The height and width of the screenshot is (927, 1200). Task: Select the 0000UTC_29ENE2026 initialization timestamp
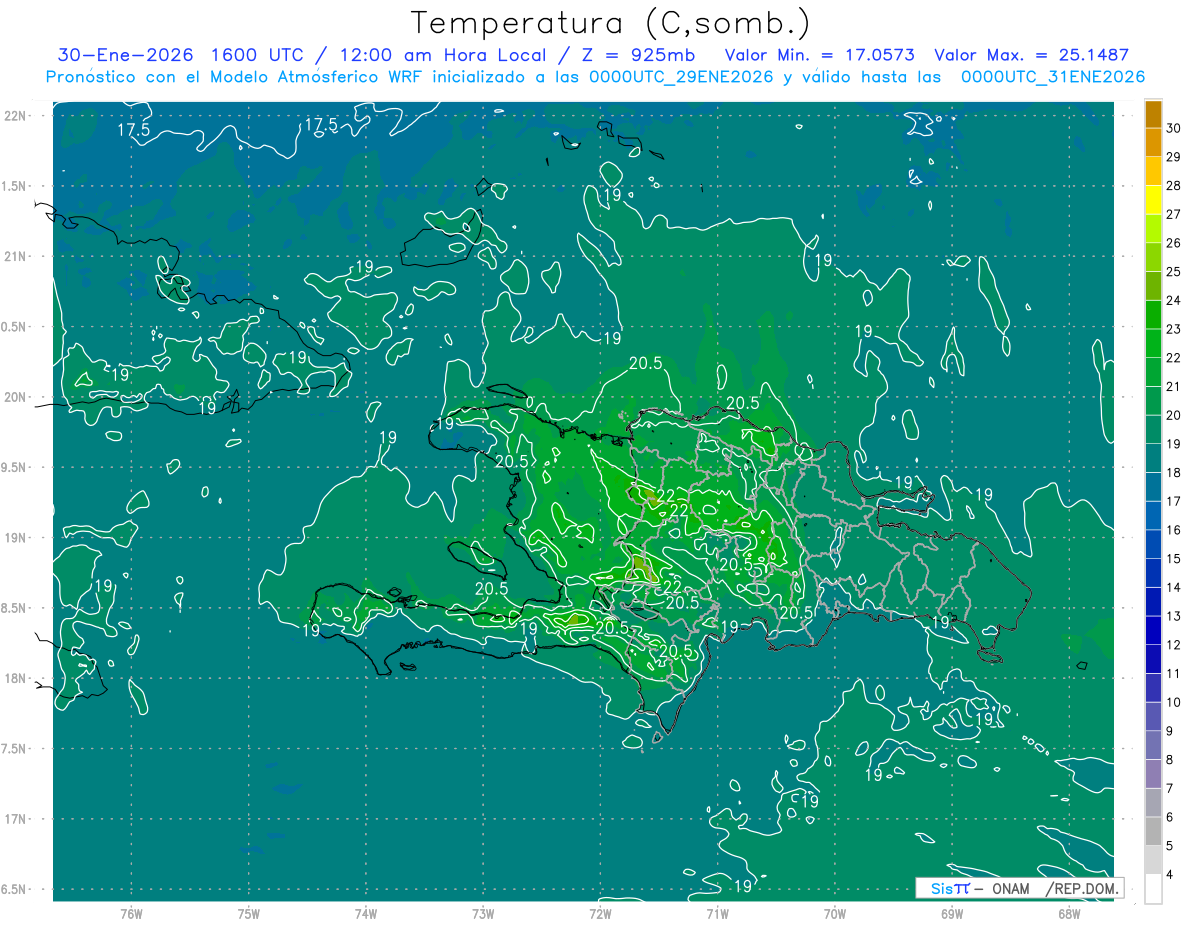[681, 77]
